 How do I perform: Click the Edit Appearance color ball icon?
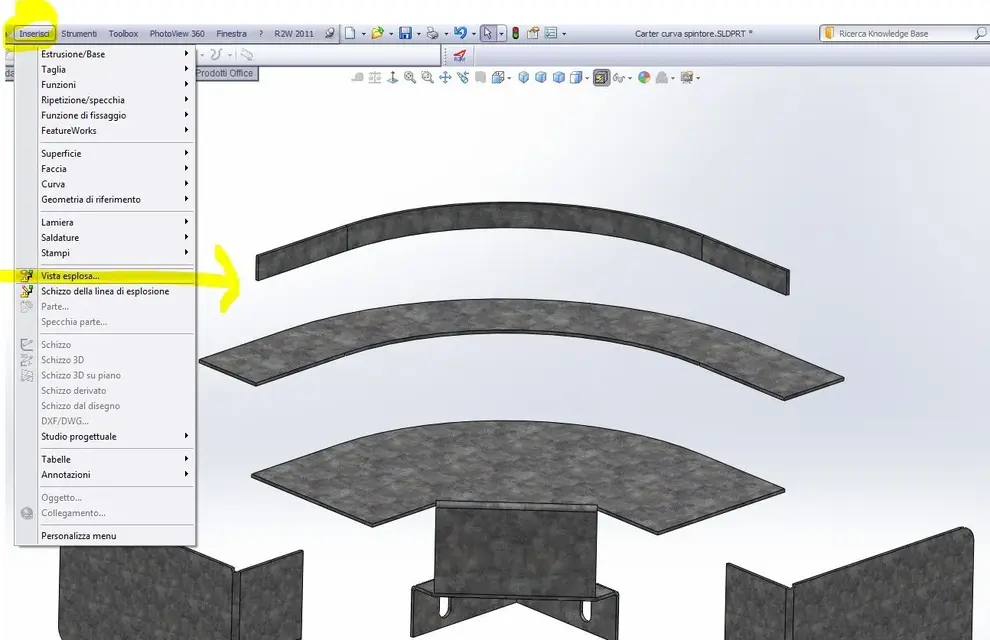[644, 78]
